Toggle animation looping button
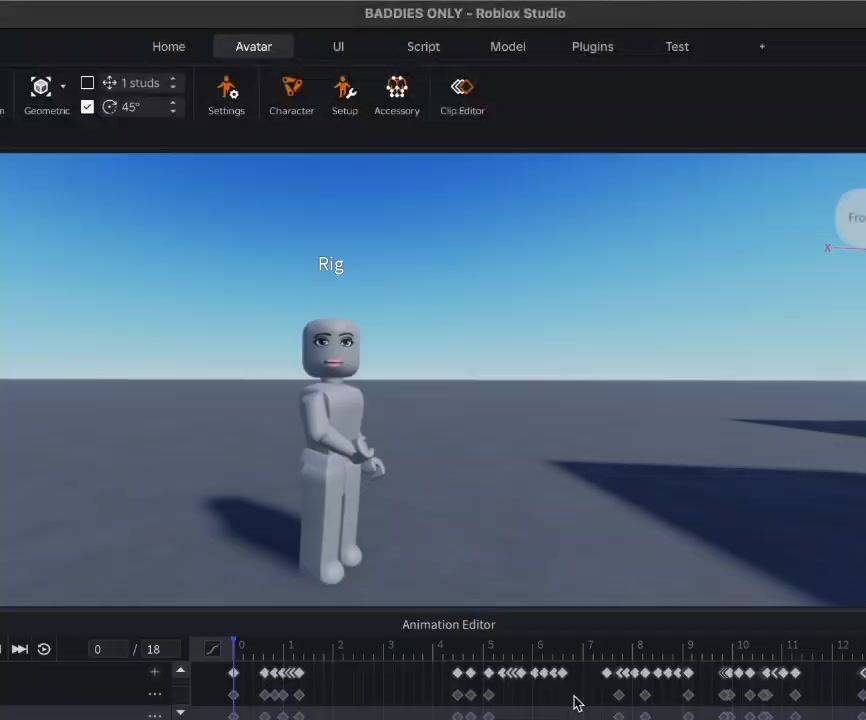 tap(44, 649)
